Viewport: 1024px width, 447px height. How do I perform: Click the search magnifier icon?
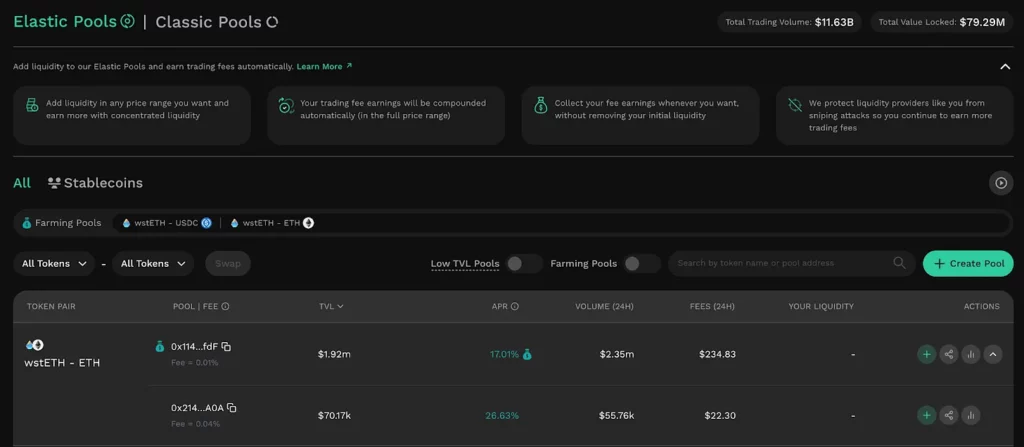pos(899,263)
